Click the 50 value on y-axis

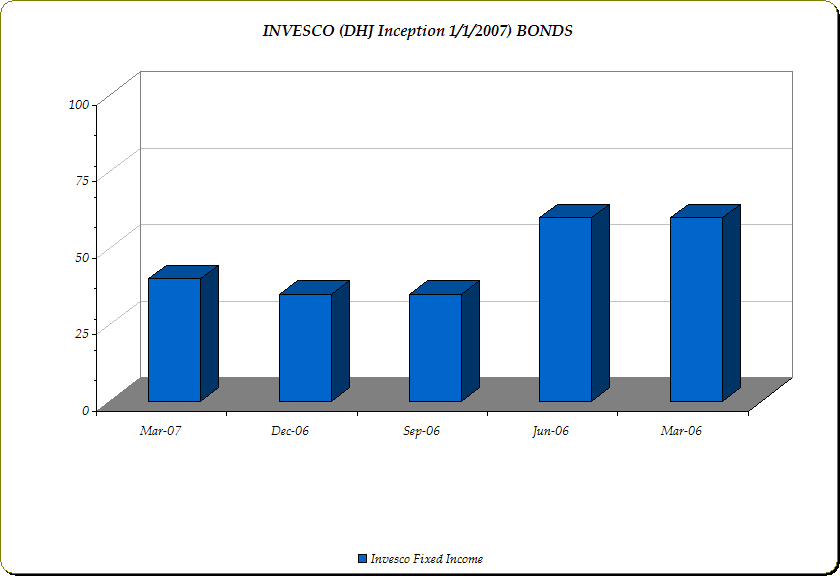click(82, 258)
